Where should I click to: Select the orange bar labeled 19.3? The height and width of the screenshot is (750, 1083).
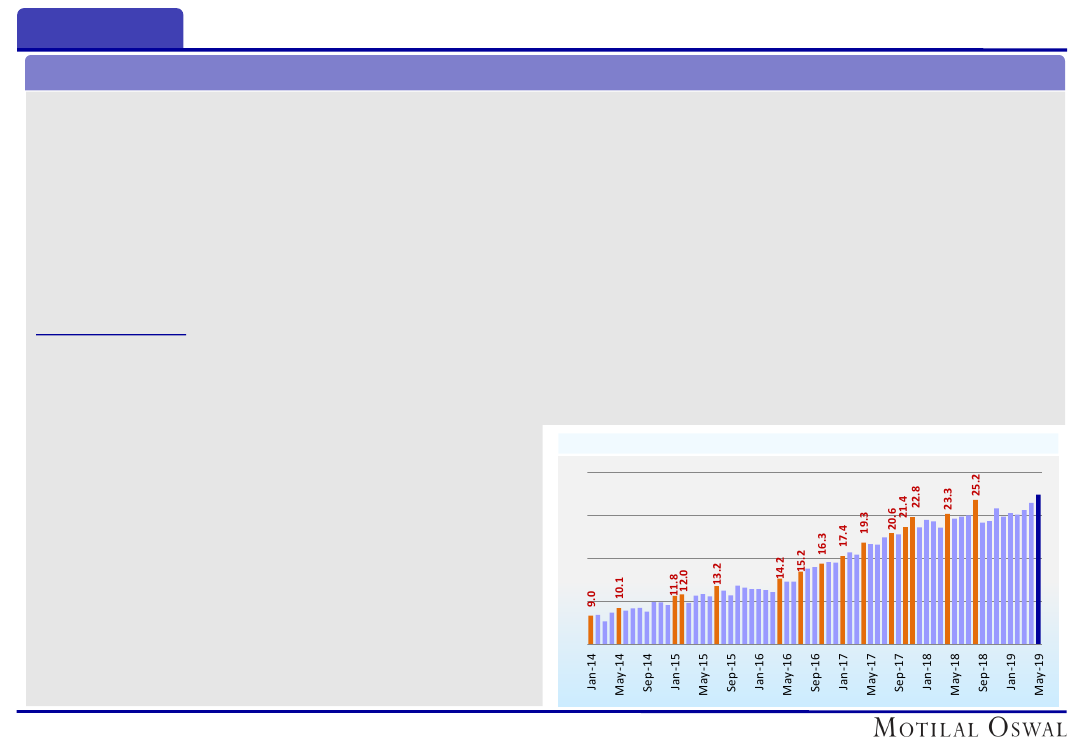pos(863,593)
